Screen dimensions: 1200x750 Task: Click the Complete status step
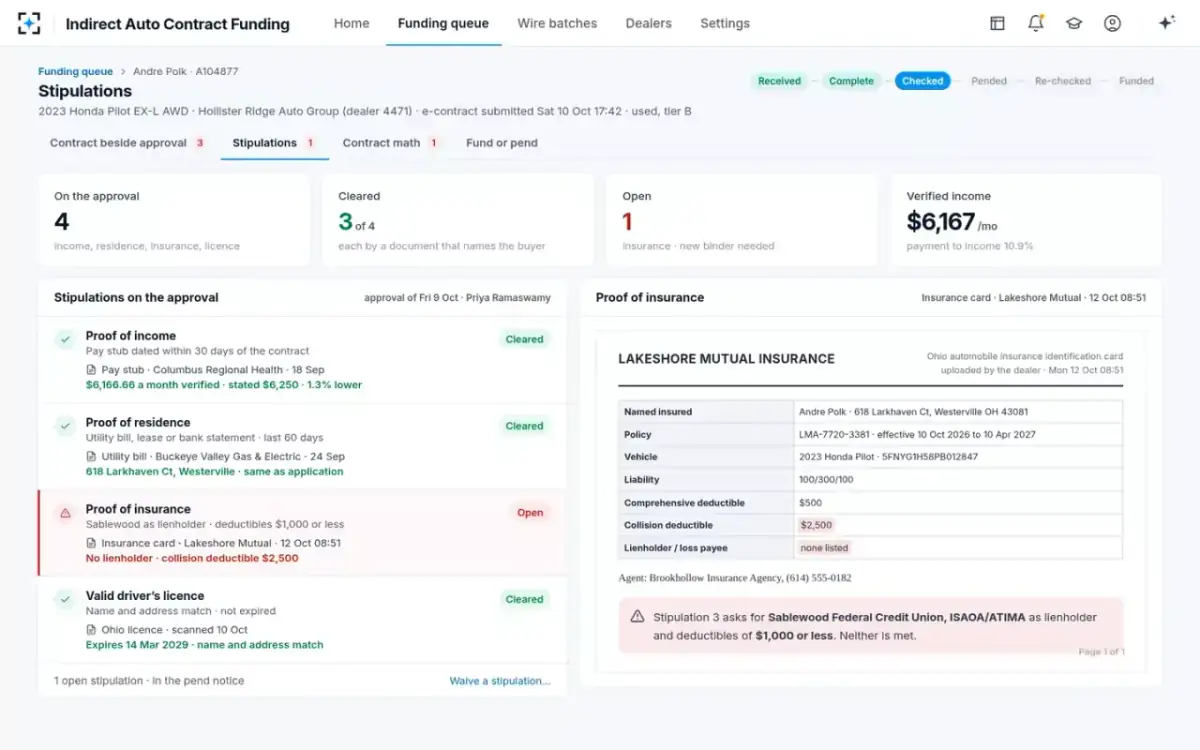coord(851,81)
